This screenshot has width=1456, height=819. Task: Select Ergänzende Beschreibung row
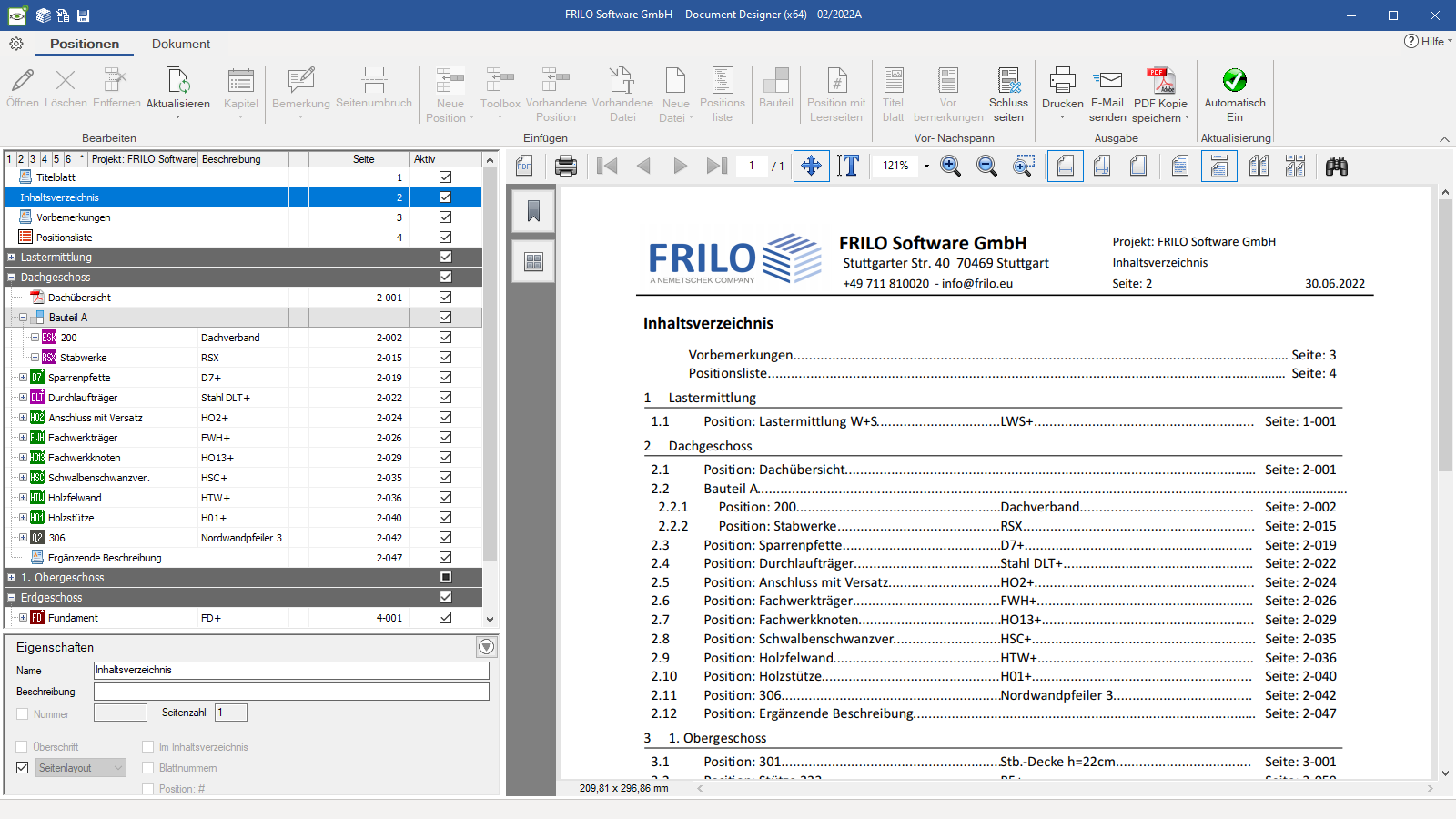tap(243, 558)
